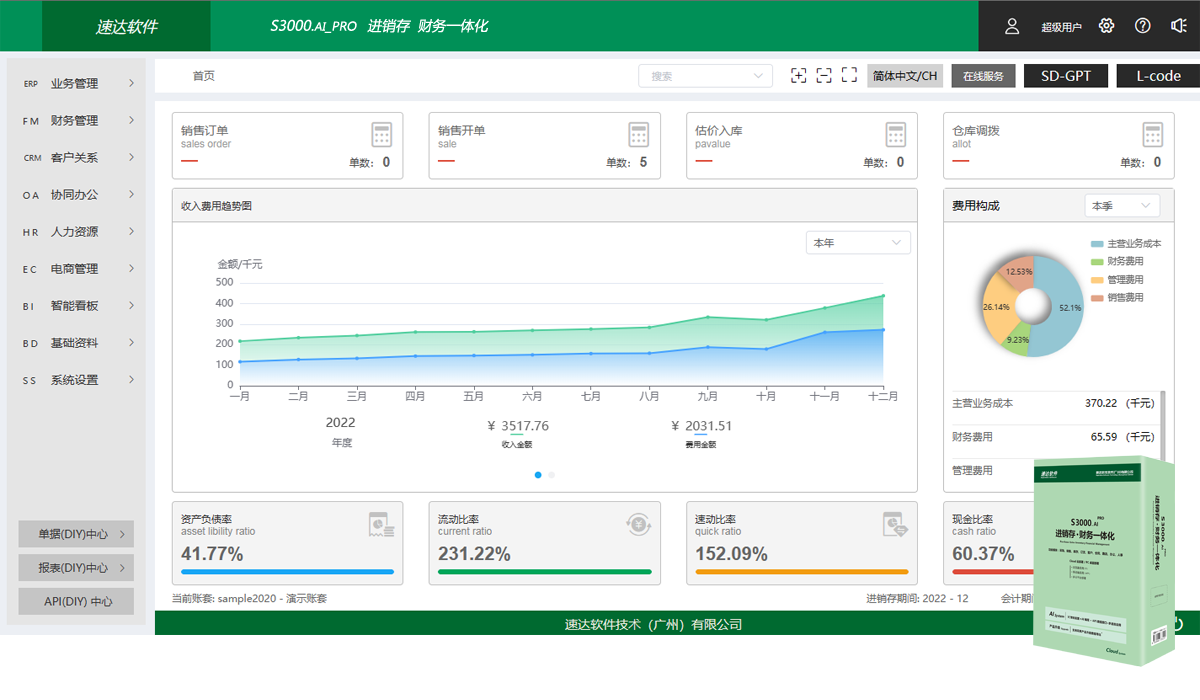Expand chevron beside 基础资料

click(131, 342)
